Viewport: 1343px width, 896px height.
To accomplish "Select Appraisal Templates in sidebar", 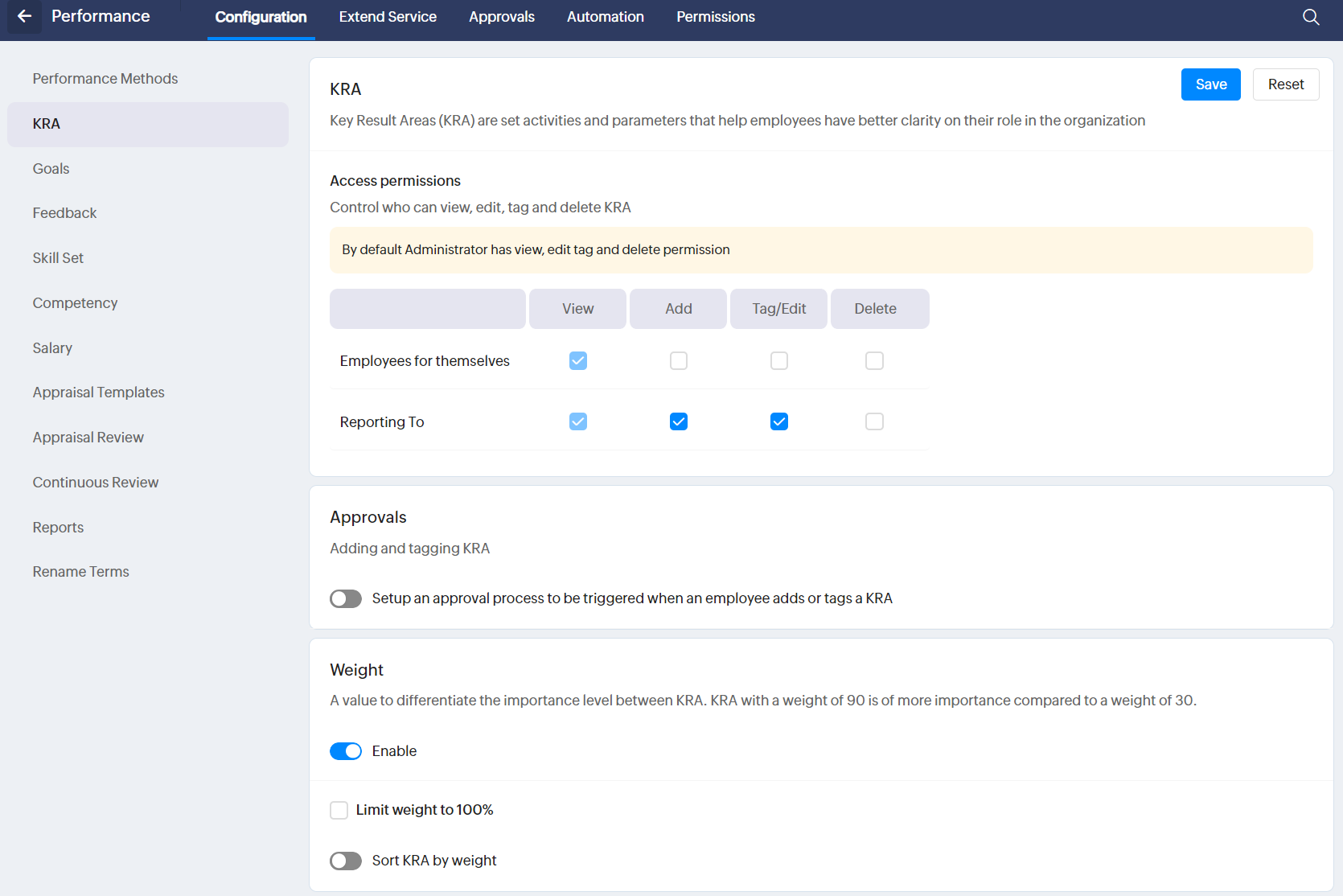I will click(x=98, y=393).
